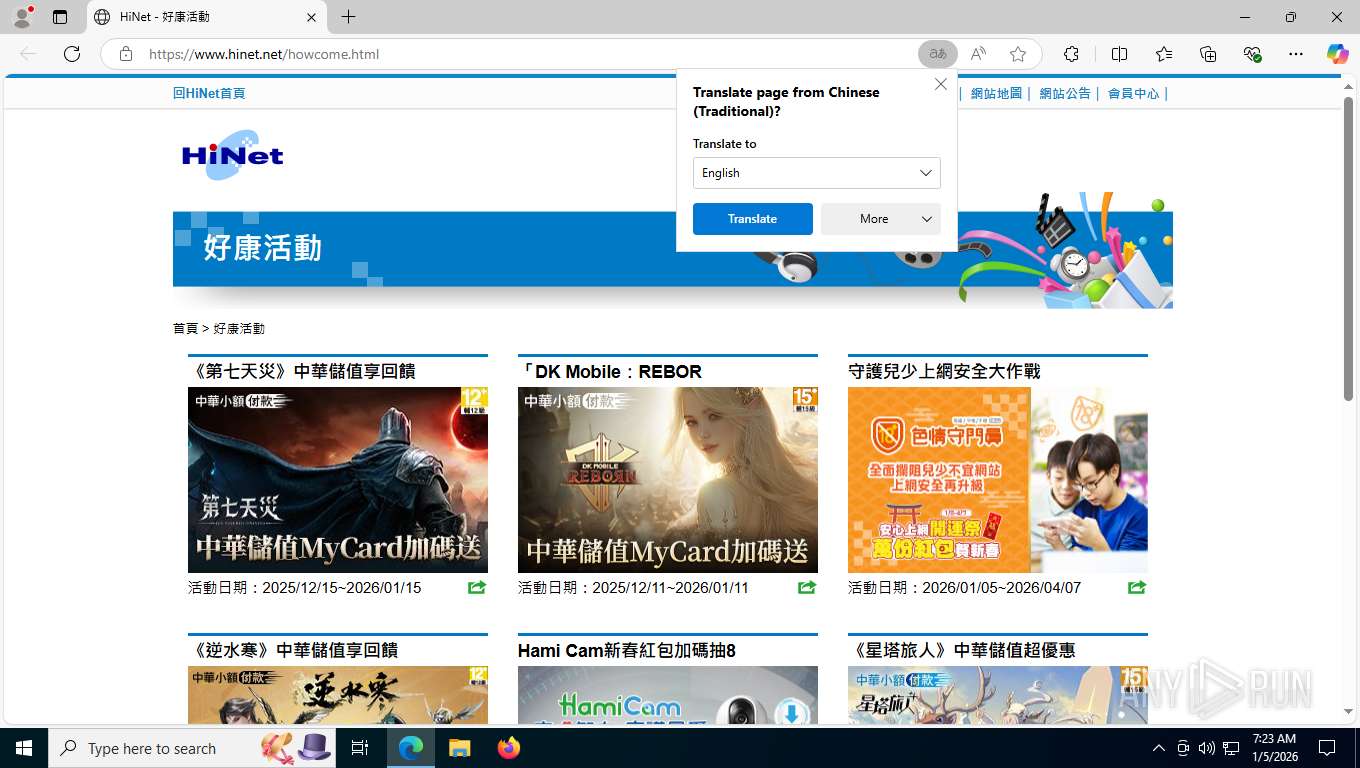
Task: Open Firefox from the taskbar
Action: (x=509, y=748)
